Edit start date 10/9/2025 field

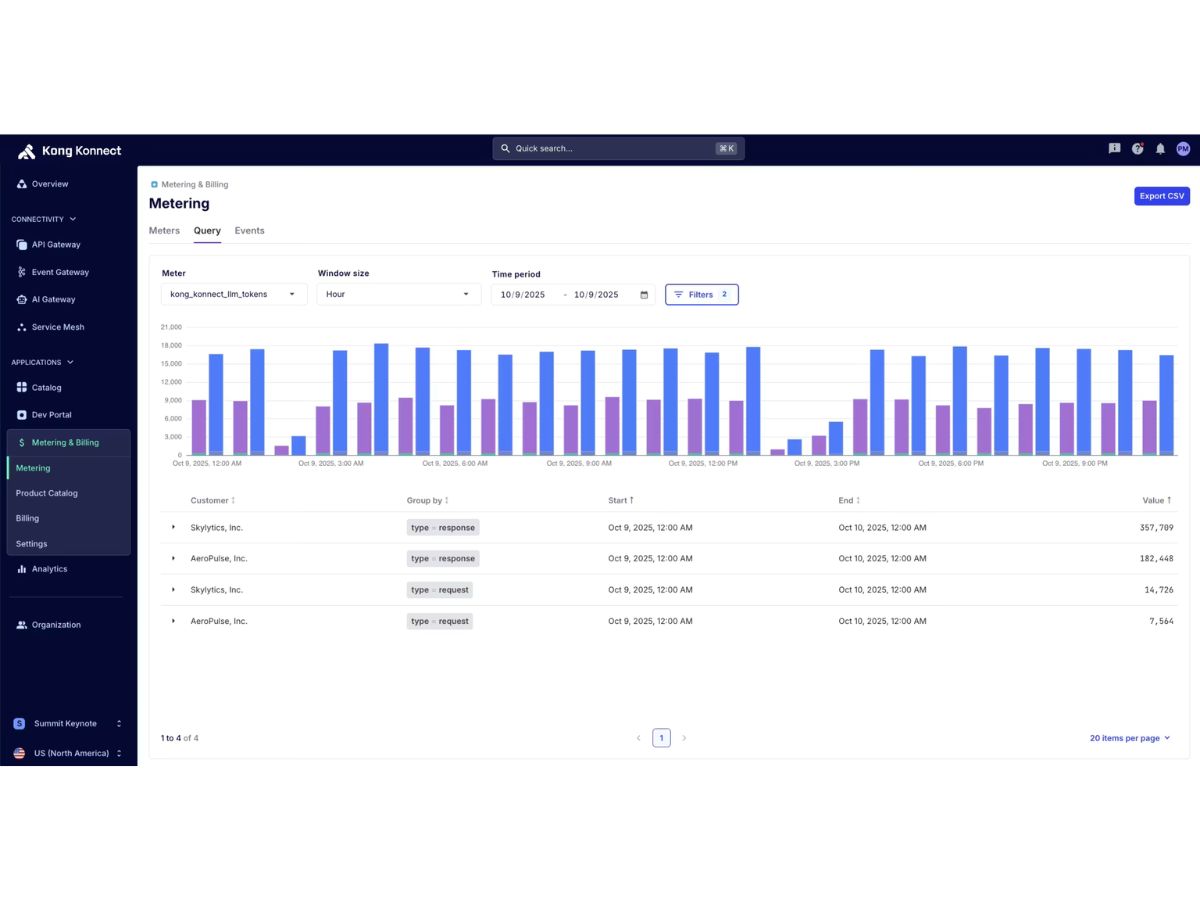coord(523,295)
